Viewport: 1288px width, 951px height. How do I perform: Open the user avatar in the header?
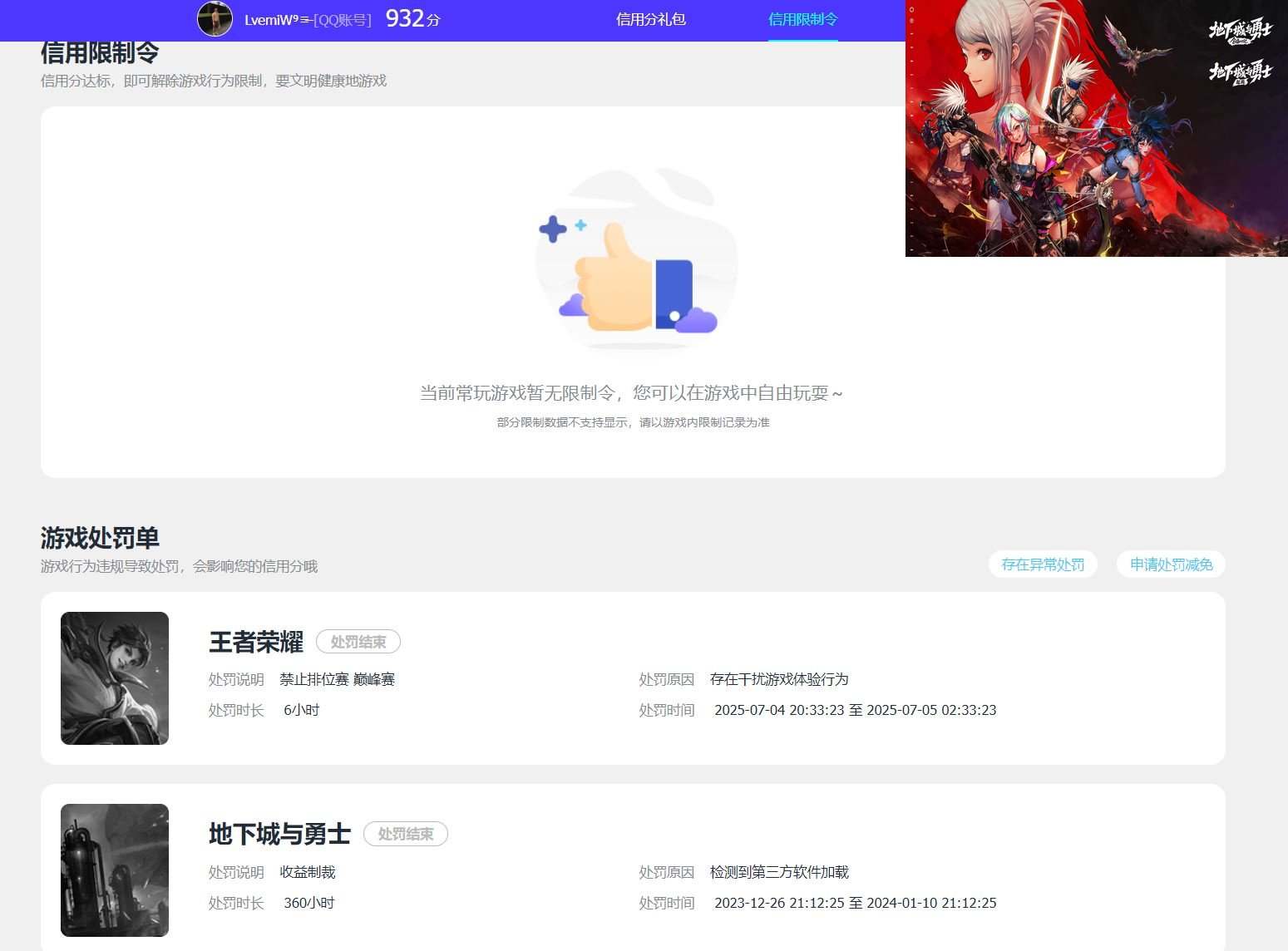[x=215, y=18]
